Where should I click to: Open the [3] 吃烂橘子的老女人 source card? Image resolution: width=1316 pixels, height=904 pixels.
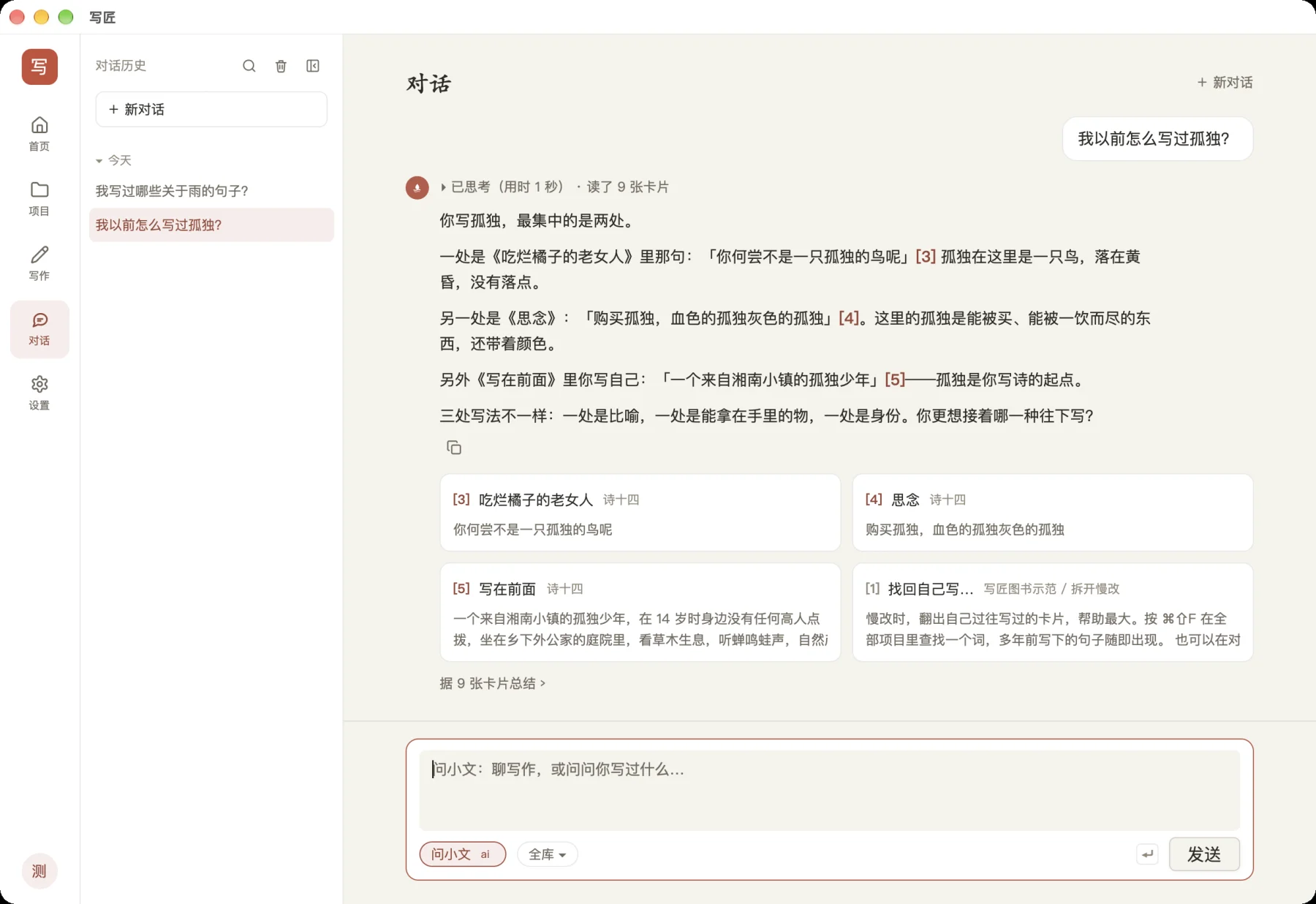point(640,513)
